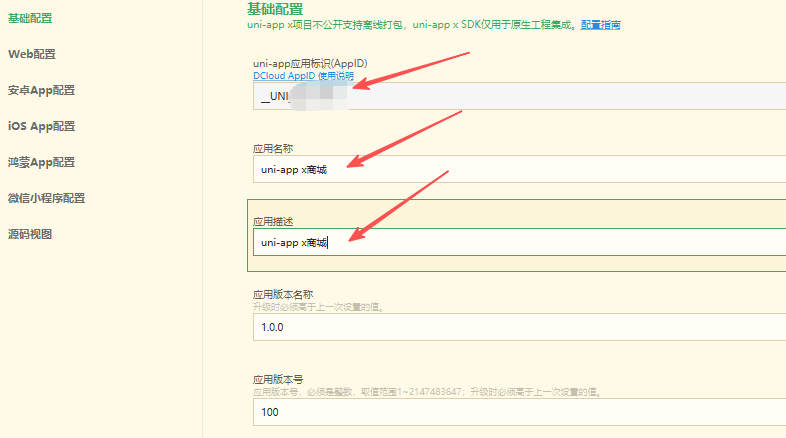Click the hint 升级时必须高于上一次设置的值
This screenshot has height=438, width=786.
pyautogui.click(x=319, y=307)
